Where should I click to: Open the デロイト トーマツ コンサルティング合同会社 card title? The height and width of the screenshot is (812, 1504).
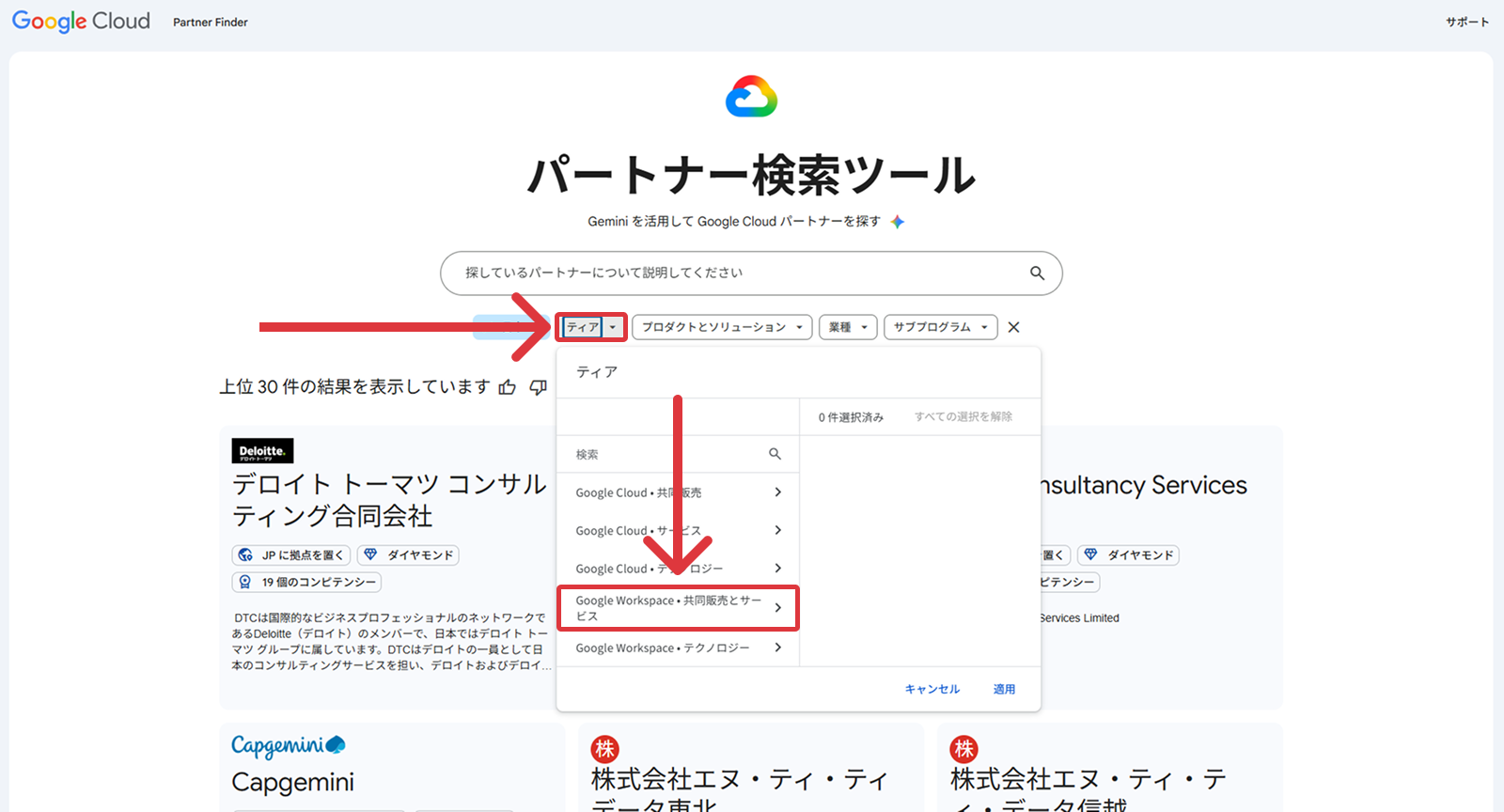[389, 500]
